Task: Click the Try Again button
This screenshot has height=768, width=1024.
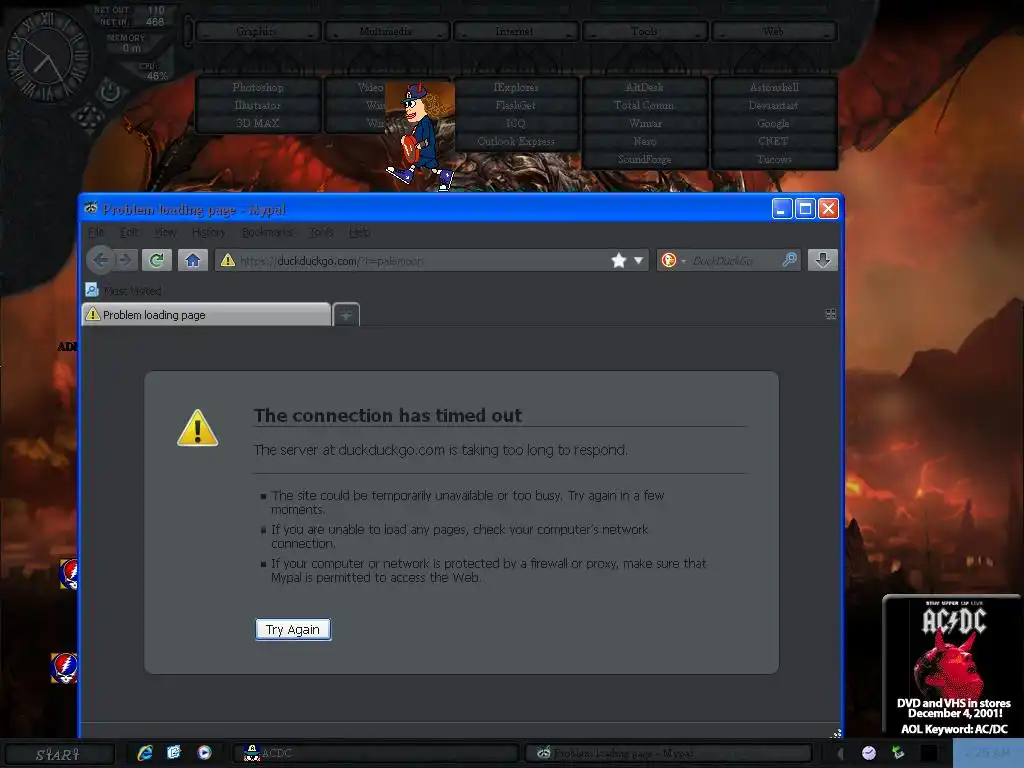Action: click(x=293, y=630)
